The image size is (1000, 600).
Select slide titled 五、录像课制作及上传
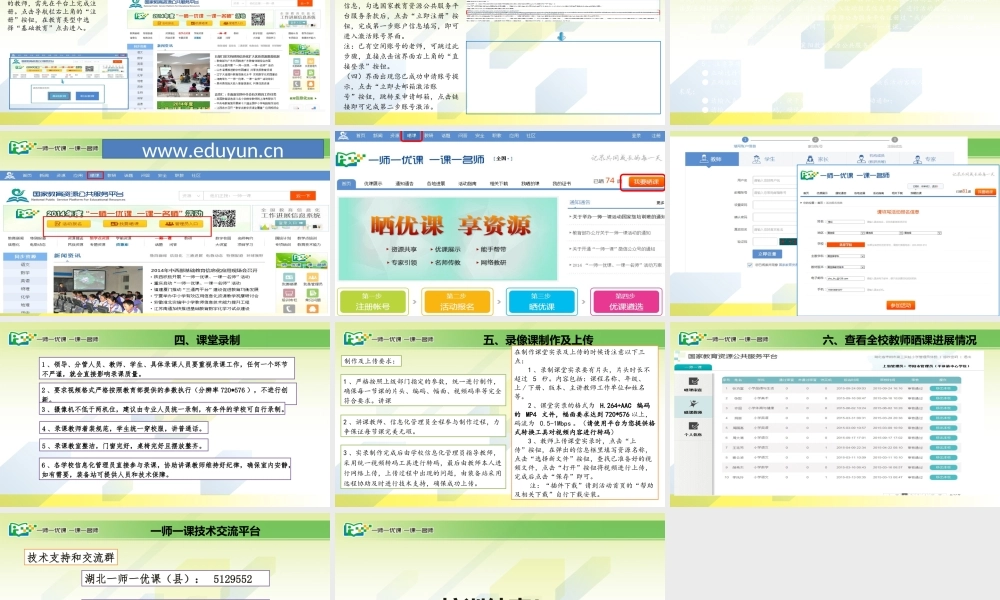coord(500,414)
